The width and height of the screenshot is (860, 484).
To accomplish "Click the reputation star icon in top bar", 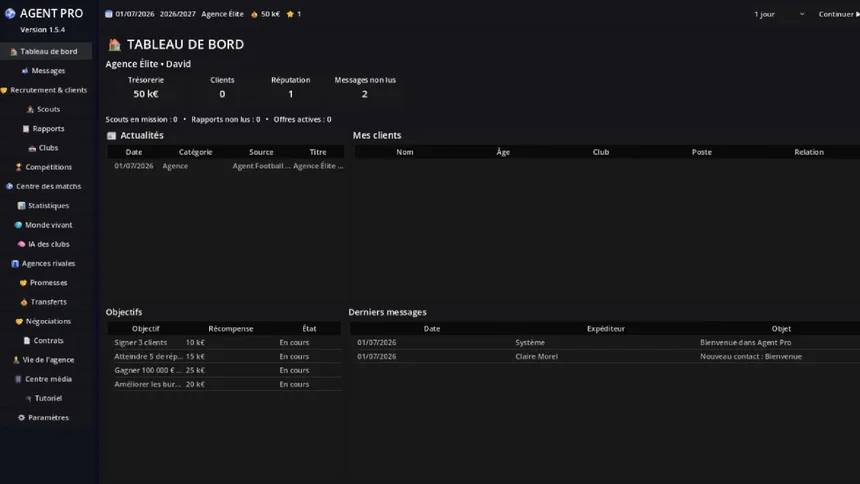I will [x=290, y=14].
